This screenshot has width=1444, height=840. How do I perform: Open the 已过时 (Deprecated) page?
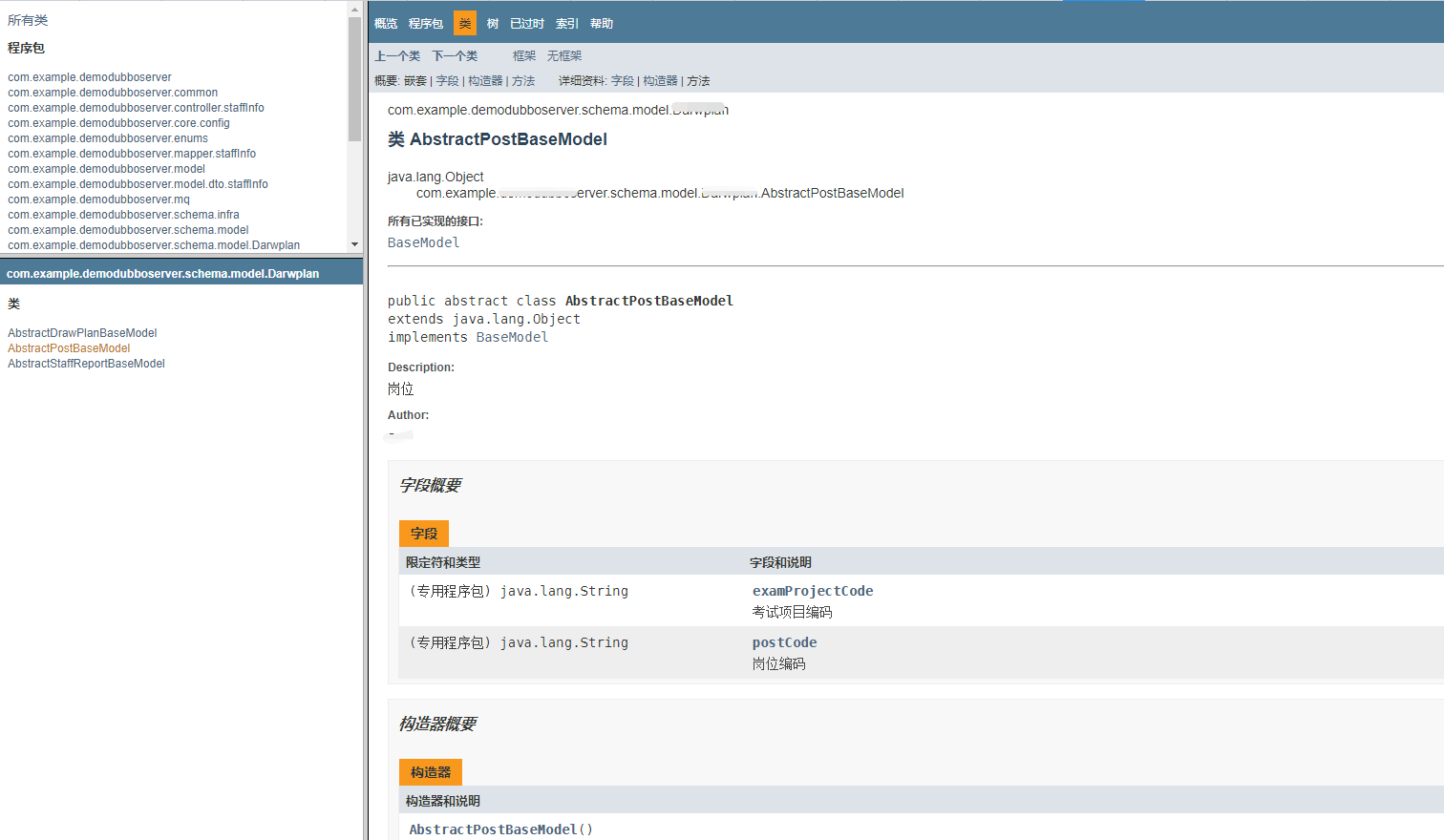[526, 23]
